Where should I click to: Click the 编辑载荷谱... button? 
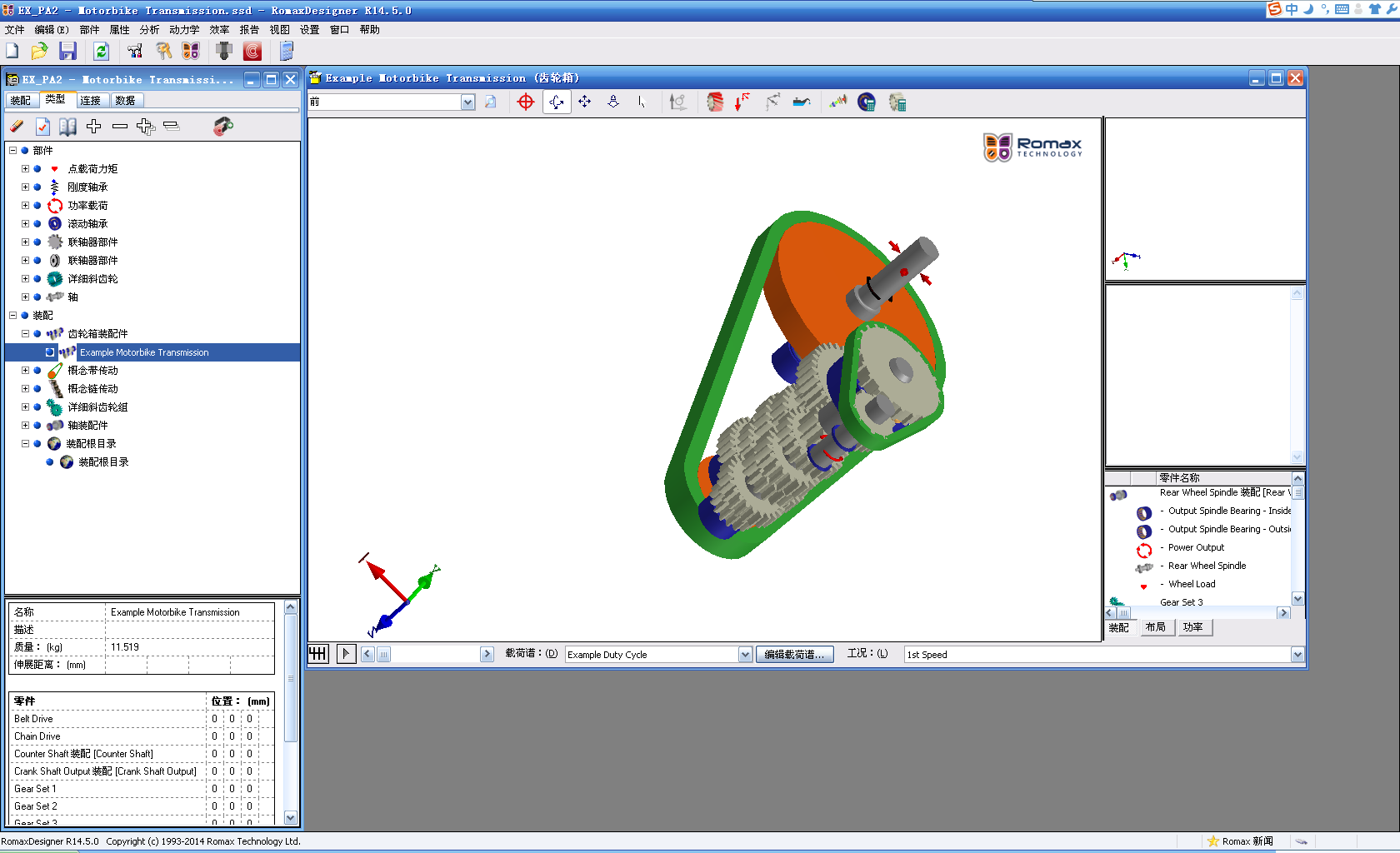pos(794,655)
